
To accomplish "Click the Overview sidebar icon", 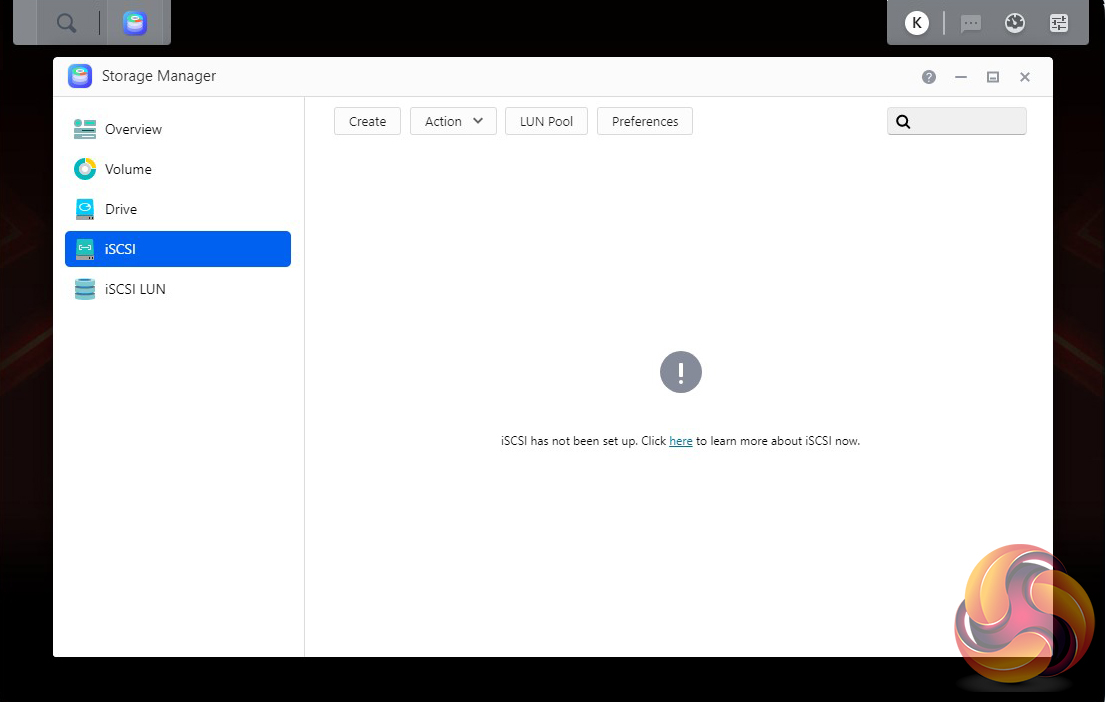I will pyautogui.click(x=85, y=129).
